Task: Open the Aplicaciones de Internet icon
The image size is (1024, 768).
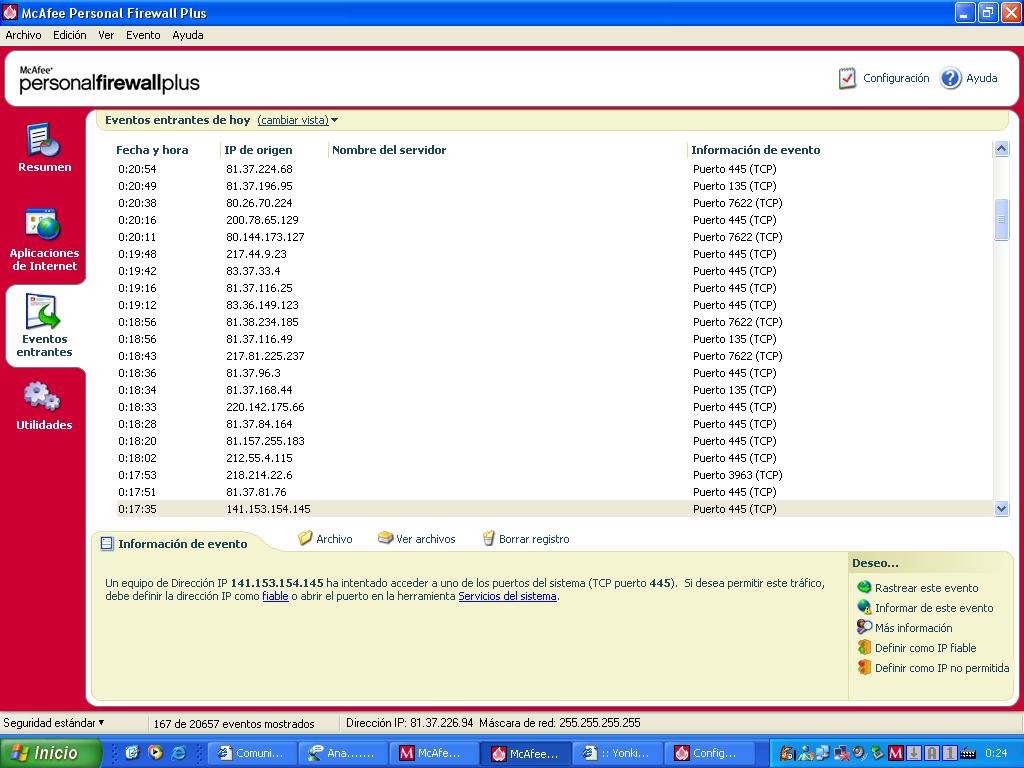Action: [x=43, y=224]
